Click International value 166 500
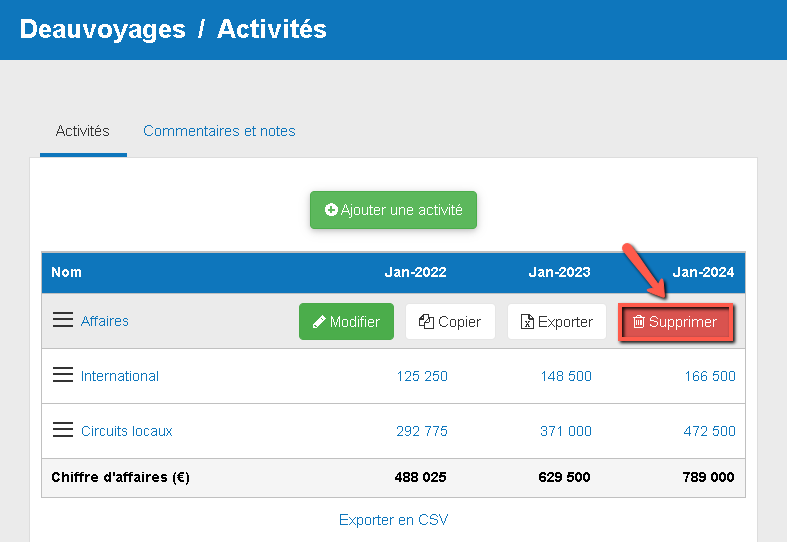This screenshot has width=787, height=542. pos(710,376)
